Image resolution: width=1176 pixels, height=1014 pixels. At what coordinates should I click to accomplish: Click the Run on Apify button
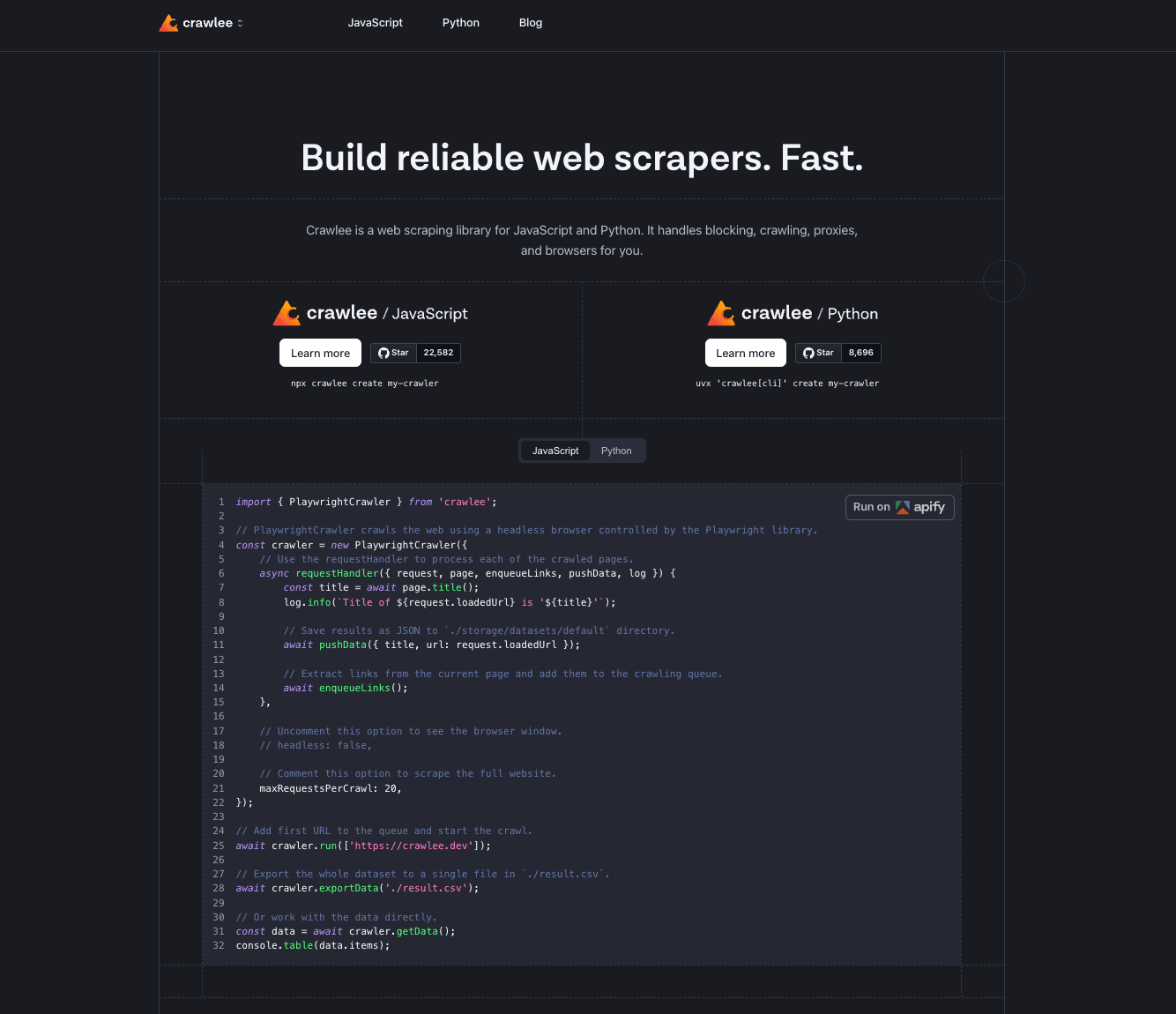tap(899, 507)
